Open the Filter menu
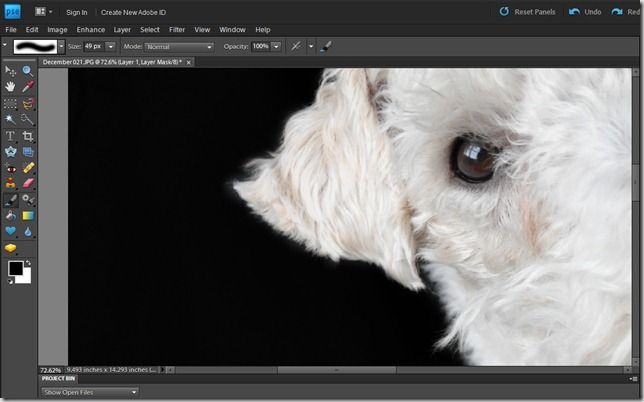644x402 pixels. [175, 30]
